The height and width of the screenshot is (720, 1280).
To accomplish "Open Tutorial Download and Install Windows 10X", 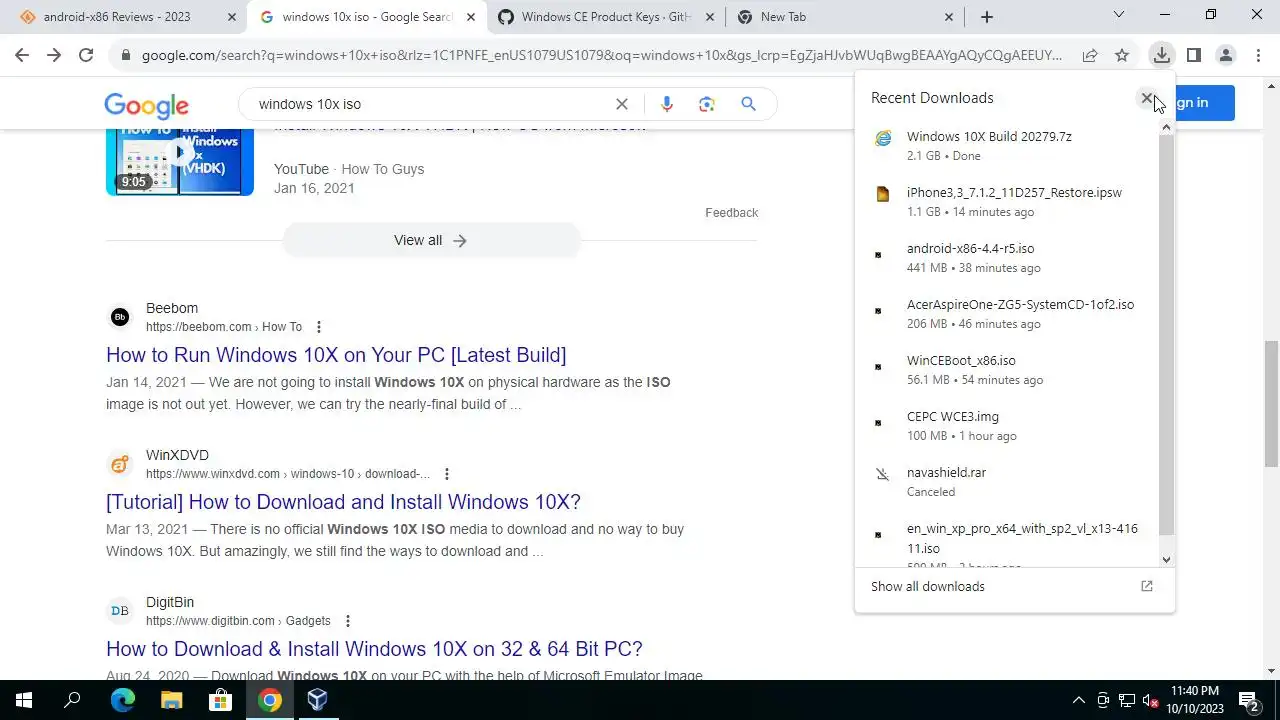I will tap(343, 502).
